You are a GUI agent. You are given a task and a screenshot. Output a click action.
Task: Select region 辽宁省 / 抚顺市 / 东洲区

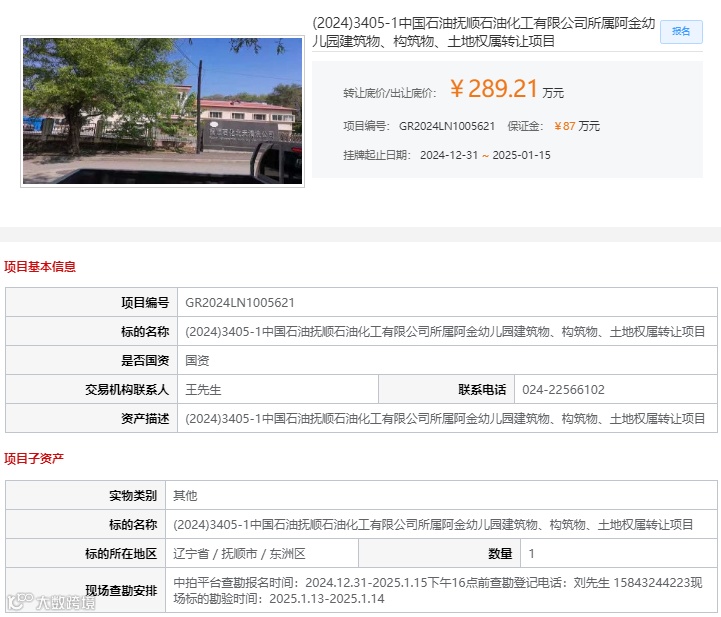point(239,554)
